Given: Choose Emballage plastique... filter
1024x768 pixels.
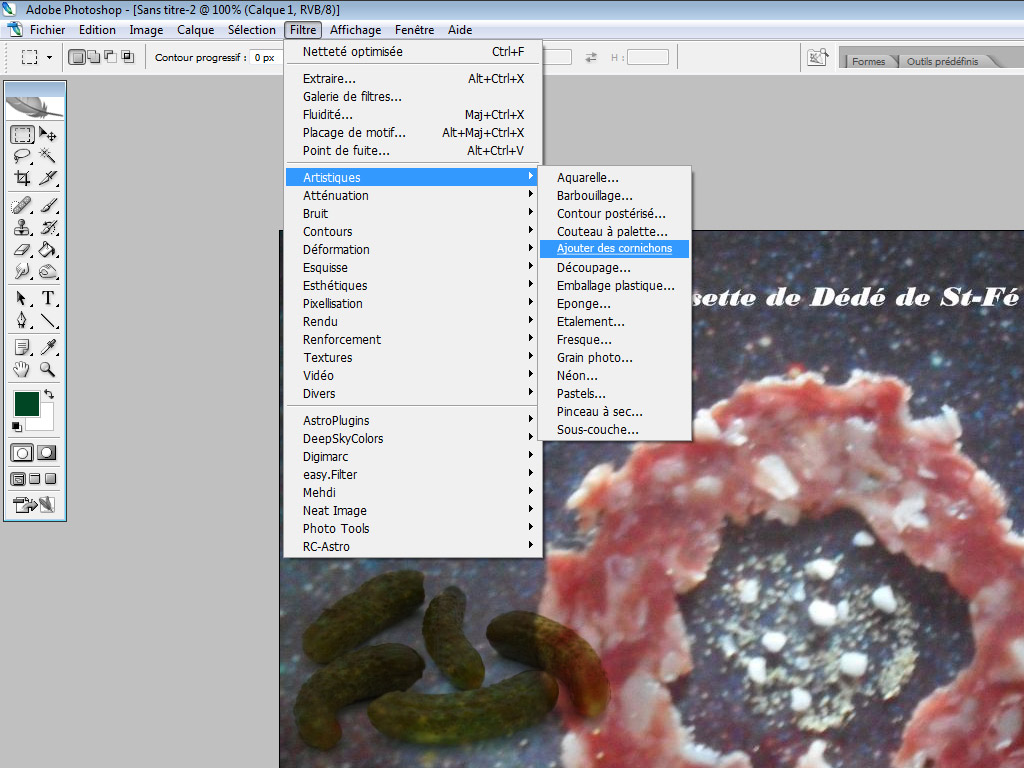Looking at the screenshot, I should pos(615,285).
